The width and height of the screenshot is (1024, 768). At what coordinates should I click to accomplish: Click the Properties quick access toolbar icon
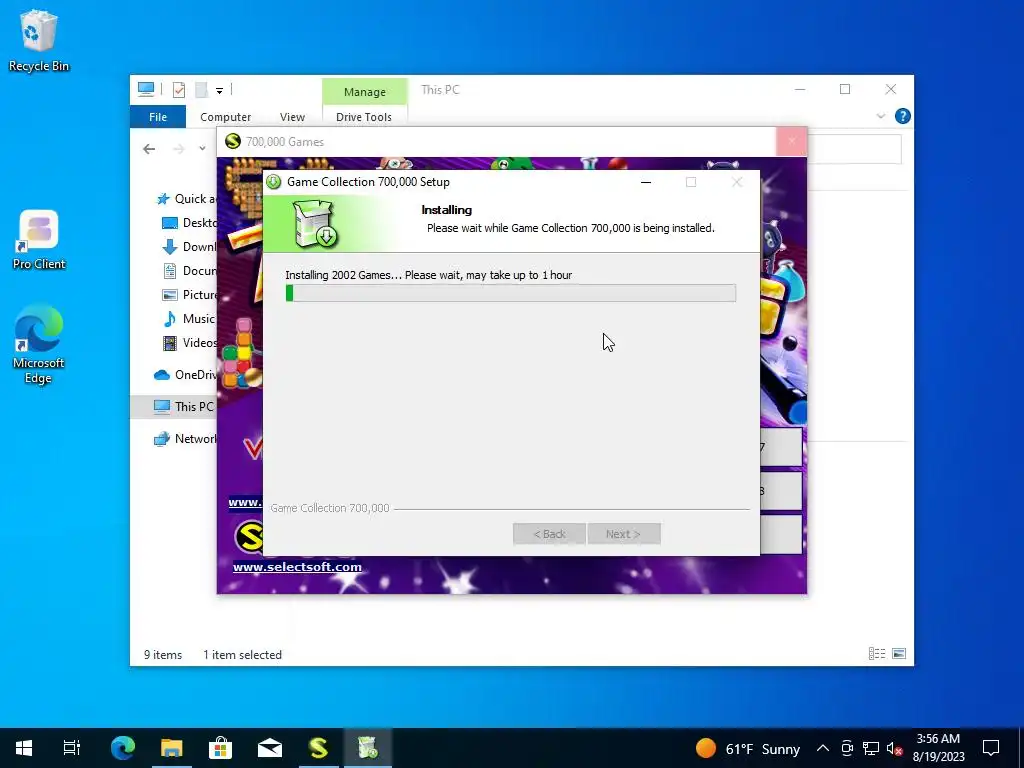point(179,90)
